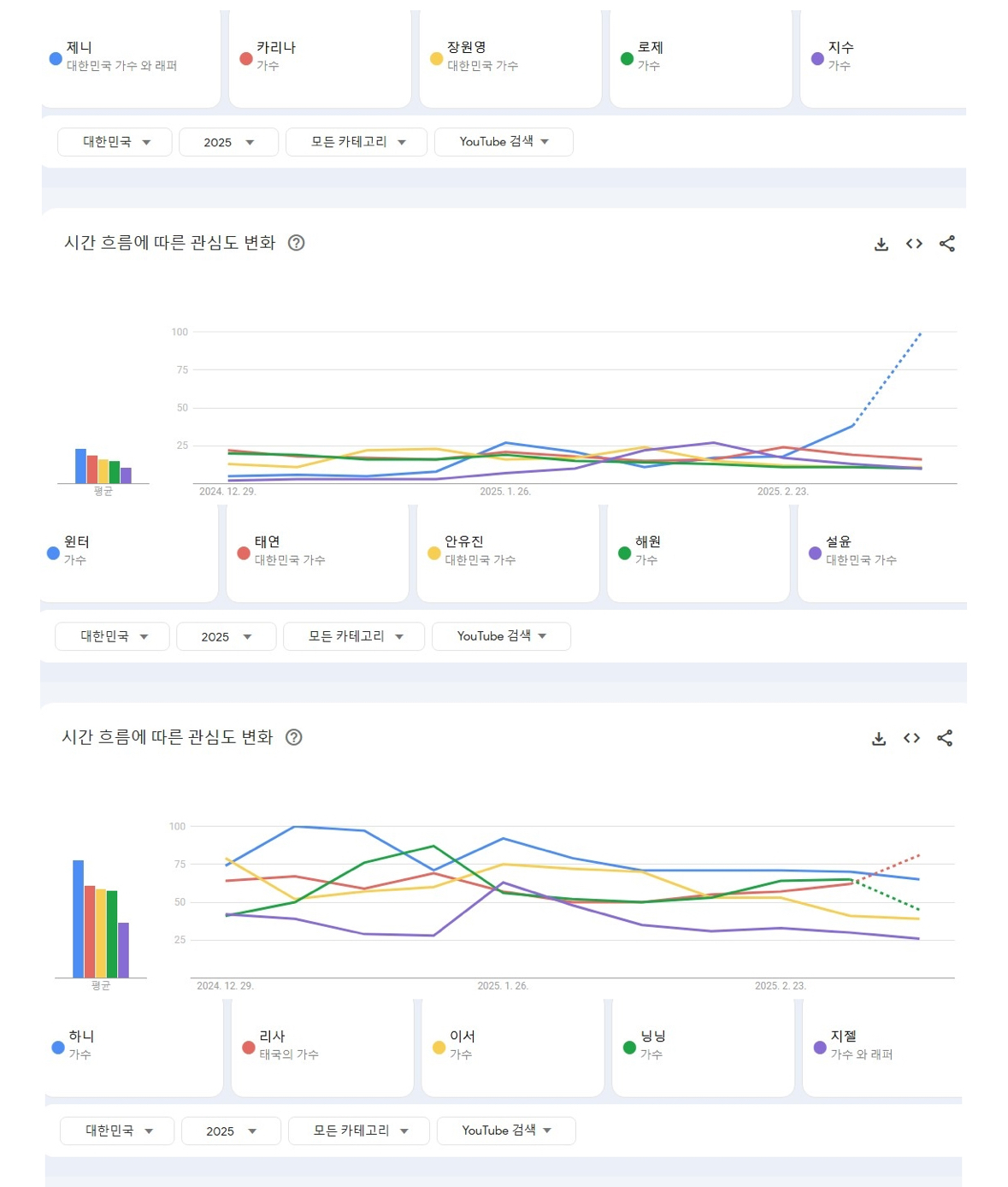
Task: Open embed code for the upper chart
Action: [x=914, y=244]
